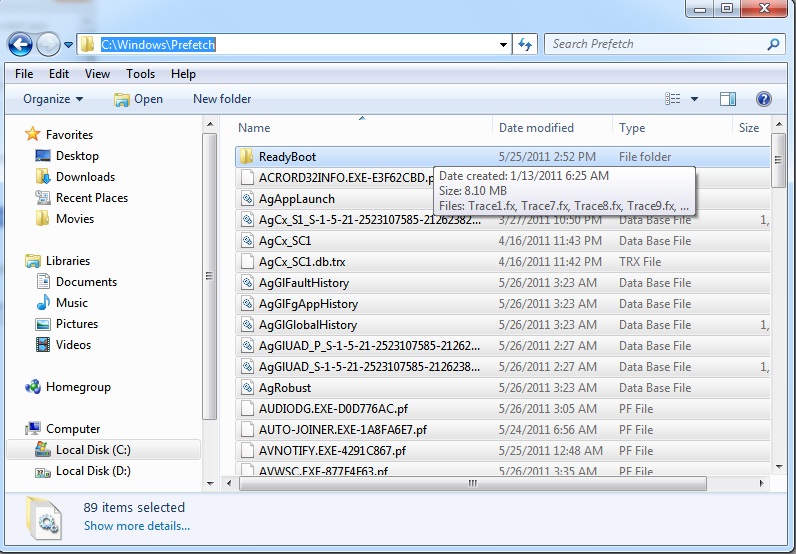Open the Tools menu
This screenshot has height=554, width=796.
pyautogui.click(x=141, y=74)
